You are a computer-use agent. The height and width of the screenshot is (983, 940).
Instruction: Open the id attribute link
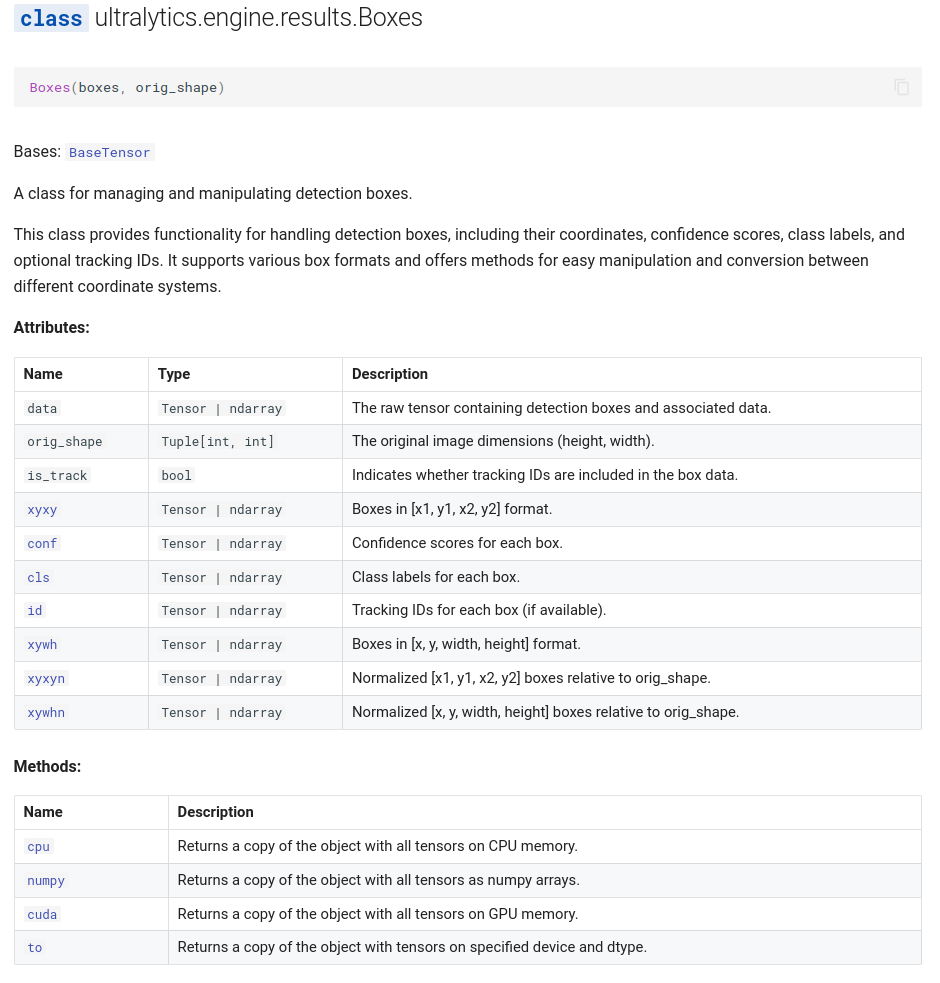click(34, 611)
